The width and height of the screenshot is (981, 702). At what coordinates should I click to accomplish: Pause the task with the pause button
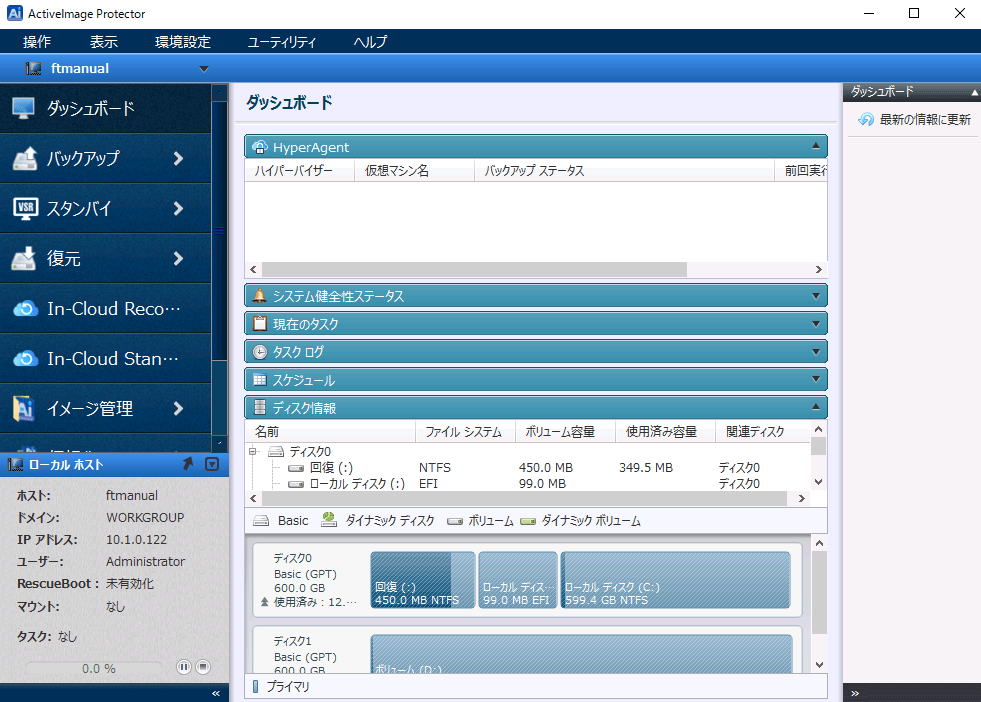(x=183, y=667)
